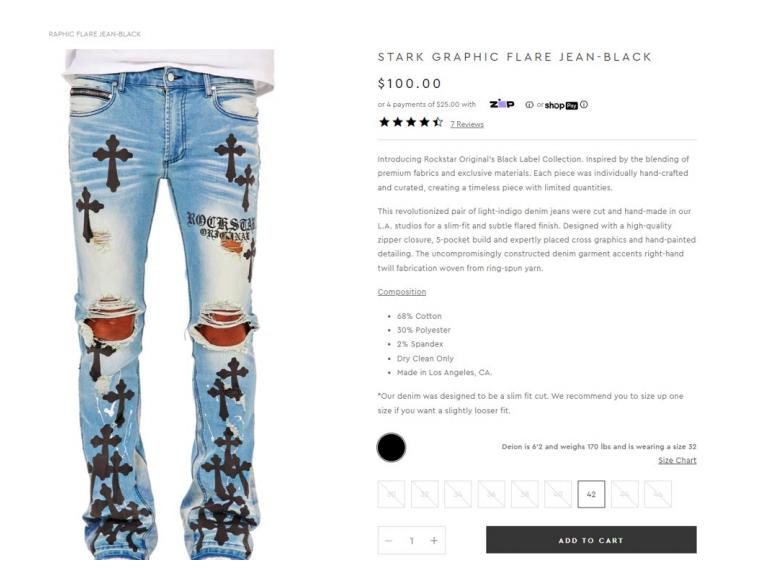Open the 7 Reviews link
This screenshot has width=776, height=570.
tap(467, 124)
